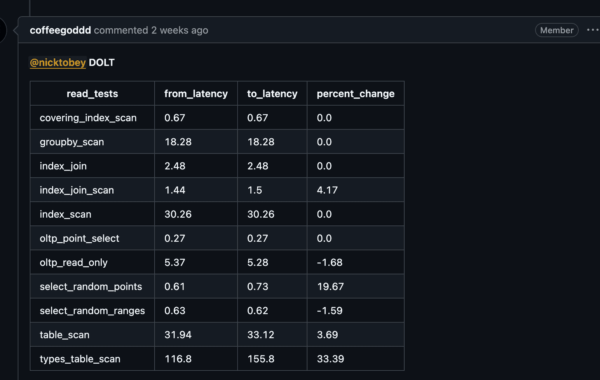Click the index_join_scan percent change 4.17
Image resolution: width=600 pixels, height=380 pixels.
coord(327,190)
